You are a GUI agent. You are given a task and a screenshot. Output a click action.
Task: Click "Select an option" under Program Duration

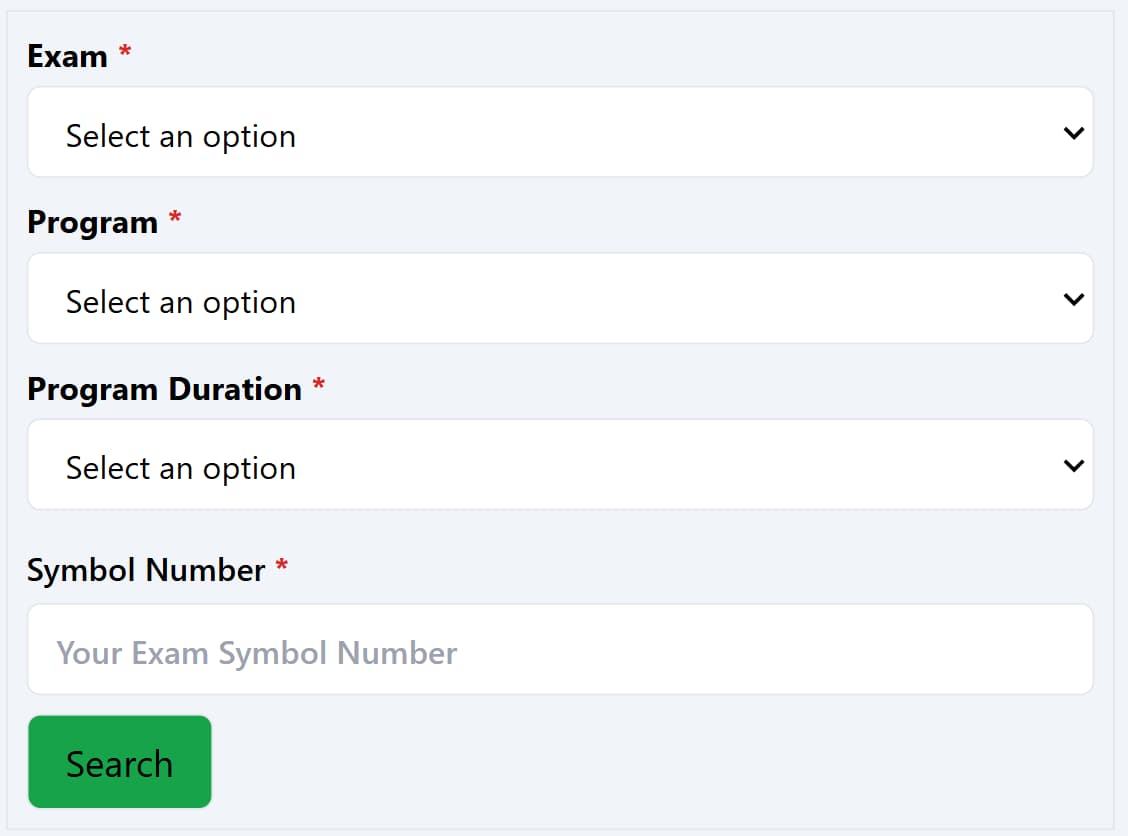click(181, 468)
